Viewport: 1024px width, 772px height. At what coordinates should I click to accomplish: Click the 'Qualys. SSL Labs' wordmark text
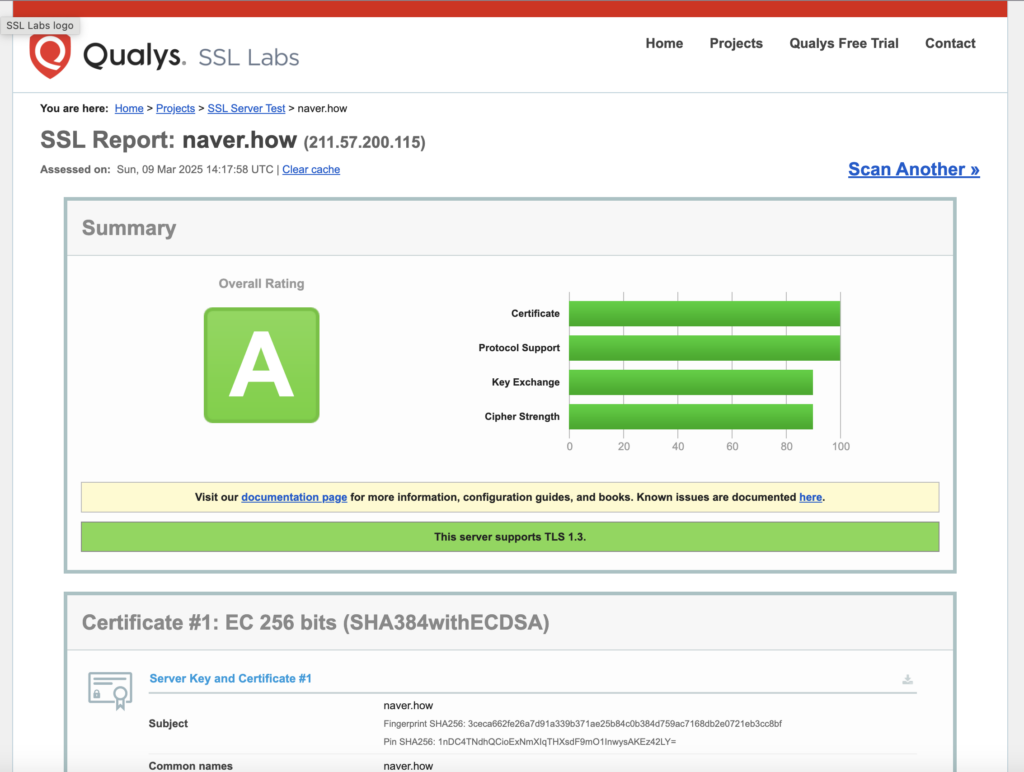pyautogui.click(x=191, y=56)
